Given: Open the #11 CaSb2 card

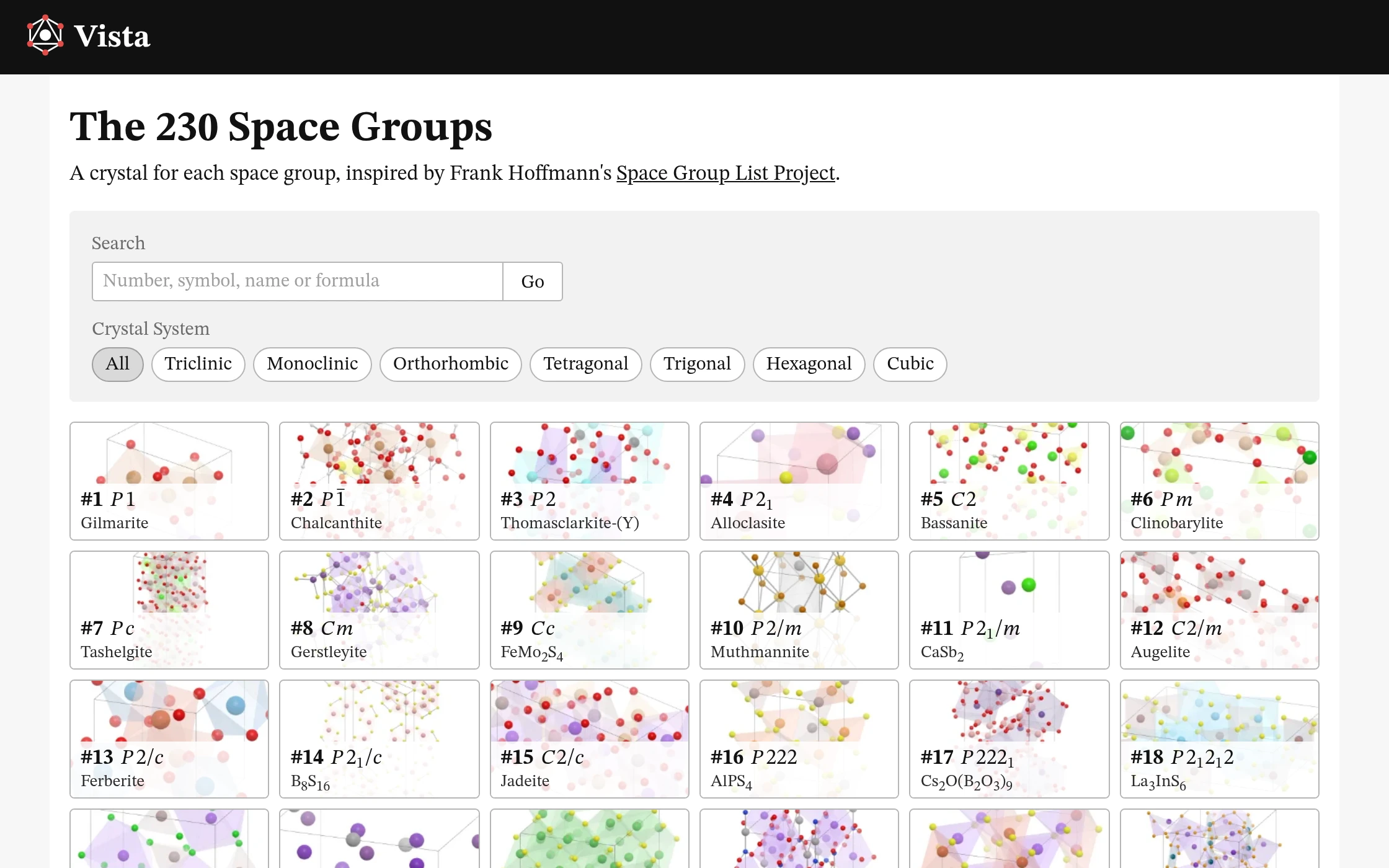Looking at the screenshot, I should pyautogui.click(x=1010, y=610).
